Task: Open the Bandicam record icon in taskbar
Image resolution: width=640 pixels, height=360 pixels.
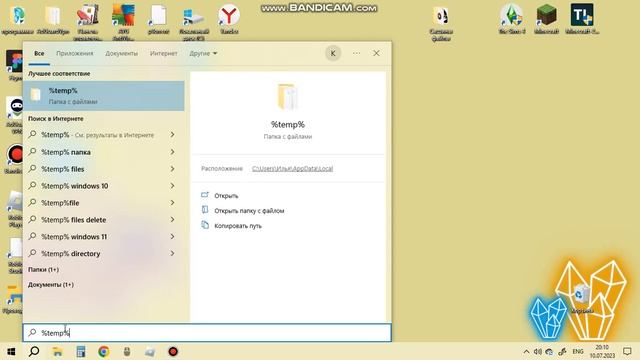Action: click(x=173, y=351)
